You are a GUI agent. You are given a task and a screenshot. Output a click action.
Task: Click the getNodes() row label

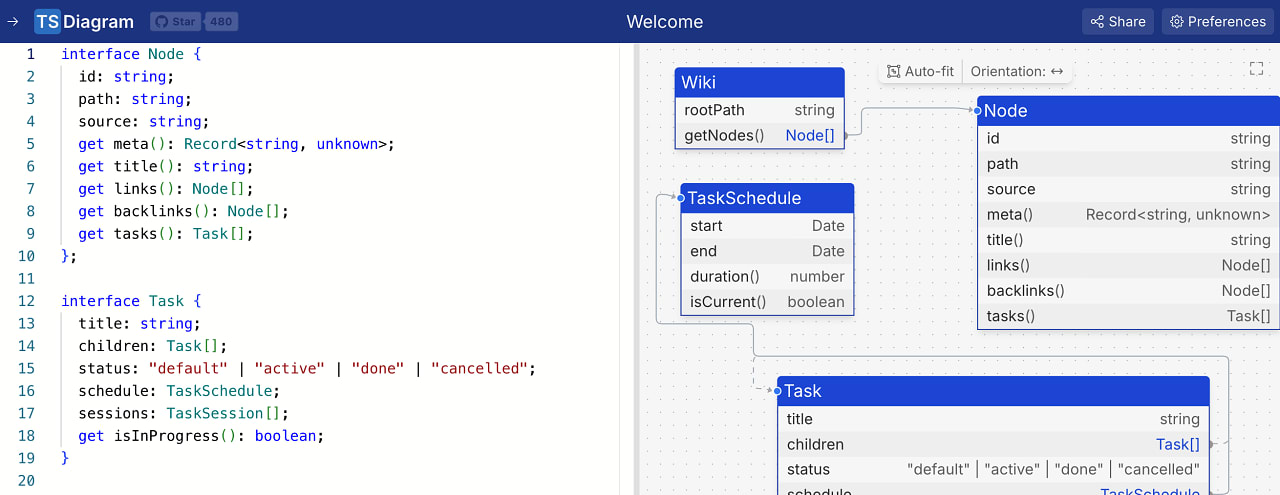point(724,135)
